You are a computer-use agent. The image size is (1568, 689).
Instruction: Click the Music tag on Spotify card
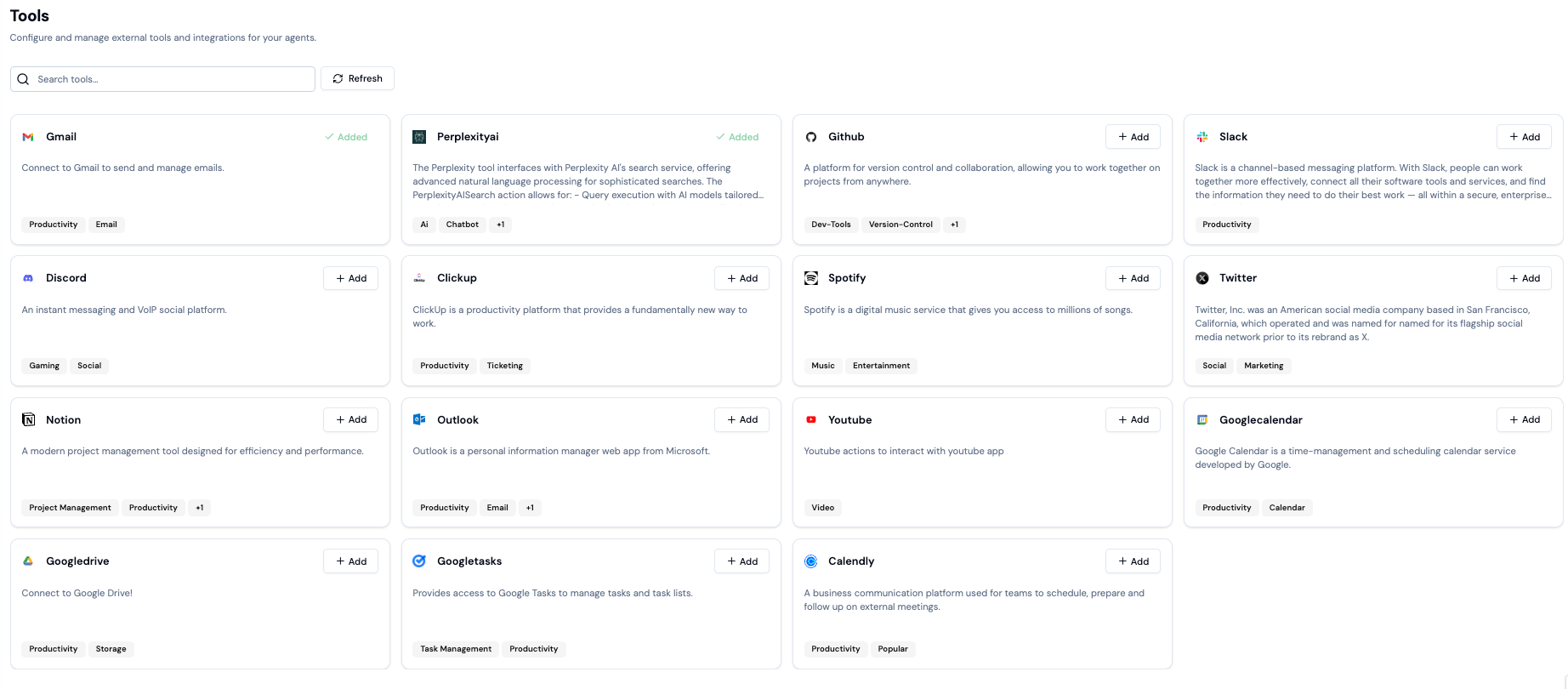pyautogui.click(x=823, y=366)
